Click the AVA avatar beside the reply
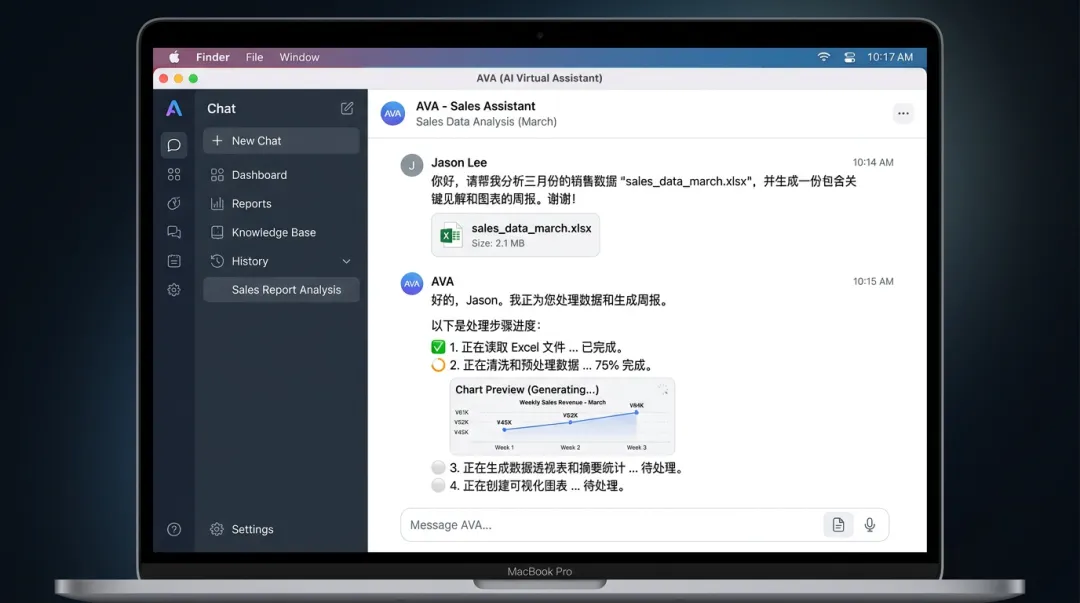This screenshot has height=603, width=1080. pos(412,283)
